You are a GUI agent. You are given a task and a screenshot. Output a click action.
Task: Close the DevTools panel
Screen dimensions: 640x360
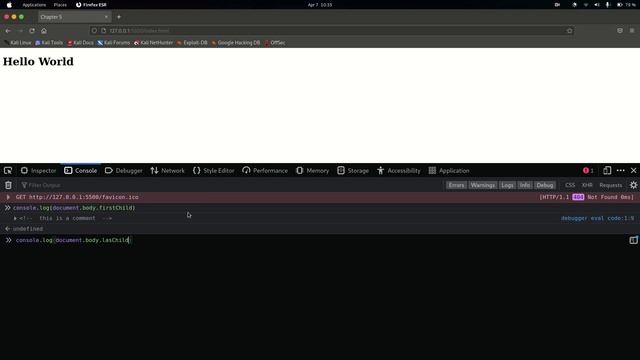coord(633,171)
